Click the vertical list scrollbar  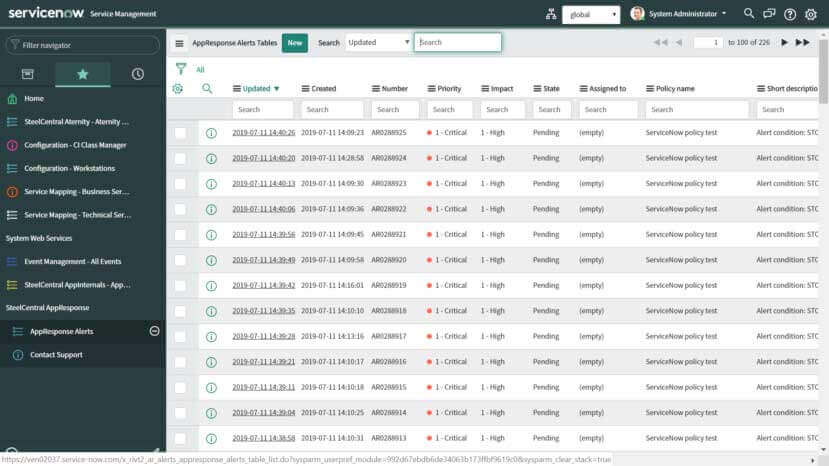pyautogui.click(x=823, y=71)
